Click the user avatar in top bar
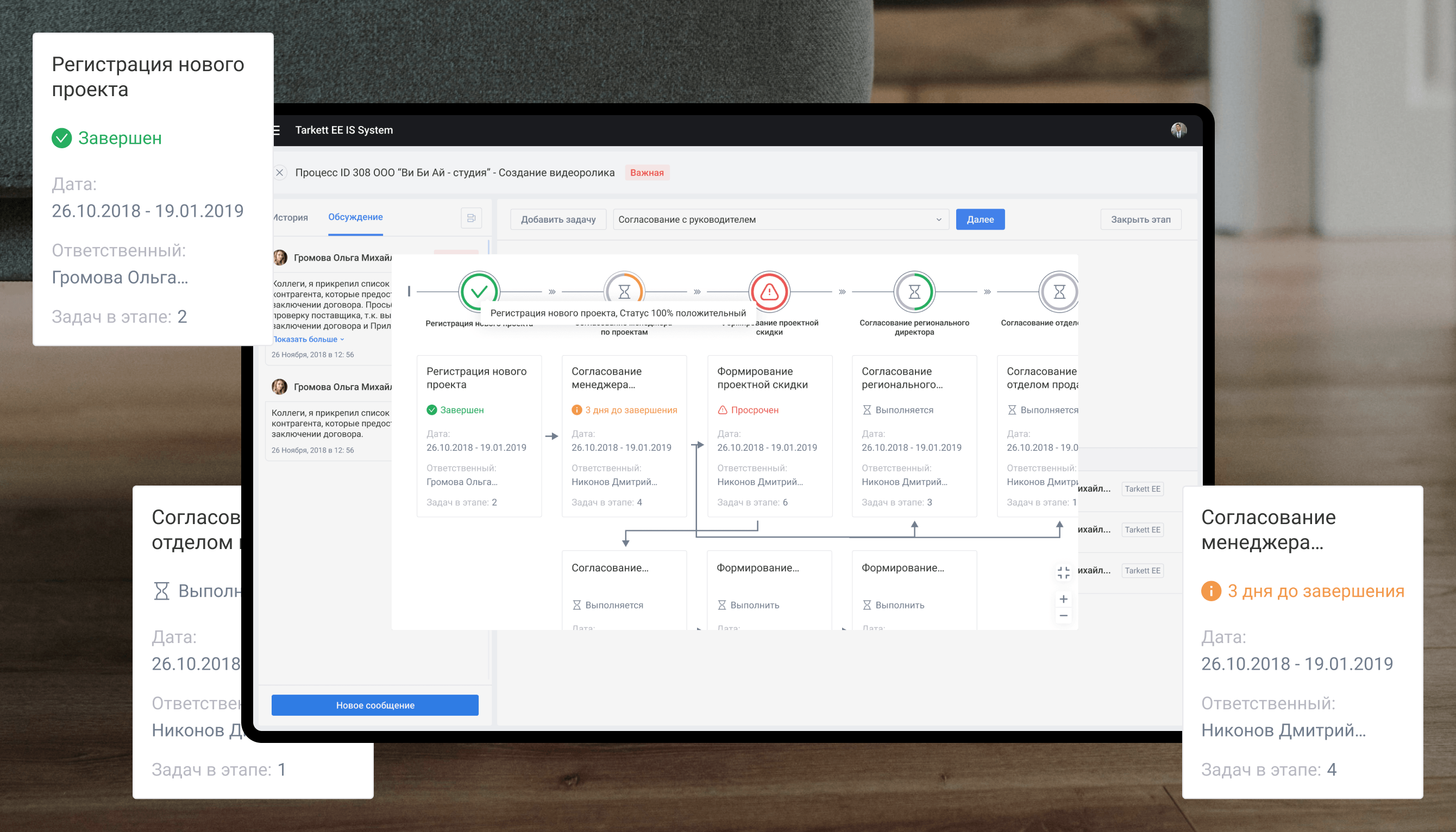 tap(1178, 130)
